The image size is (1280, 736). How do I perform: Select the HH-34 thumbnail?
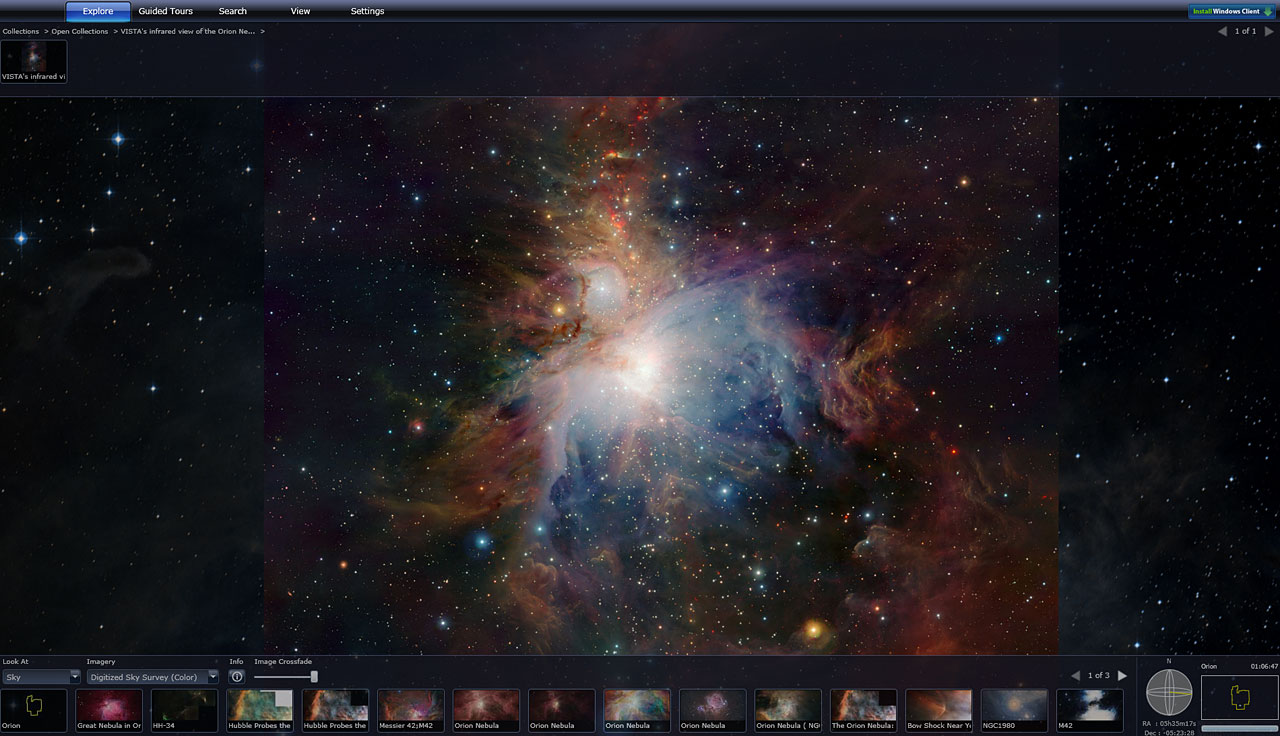click(x=184, y=710)
